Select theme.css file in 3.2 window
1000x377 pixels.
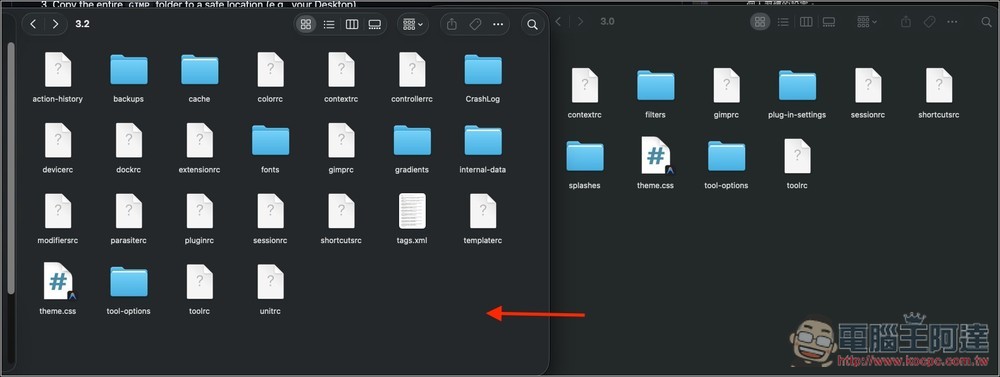tap(57, 289)
